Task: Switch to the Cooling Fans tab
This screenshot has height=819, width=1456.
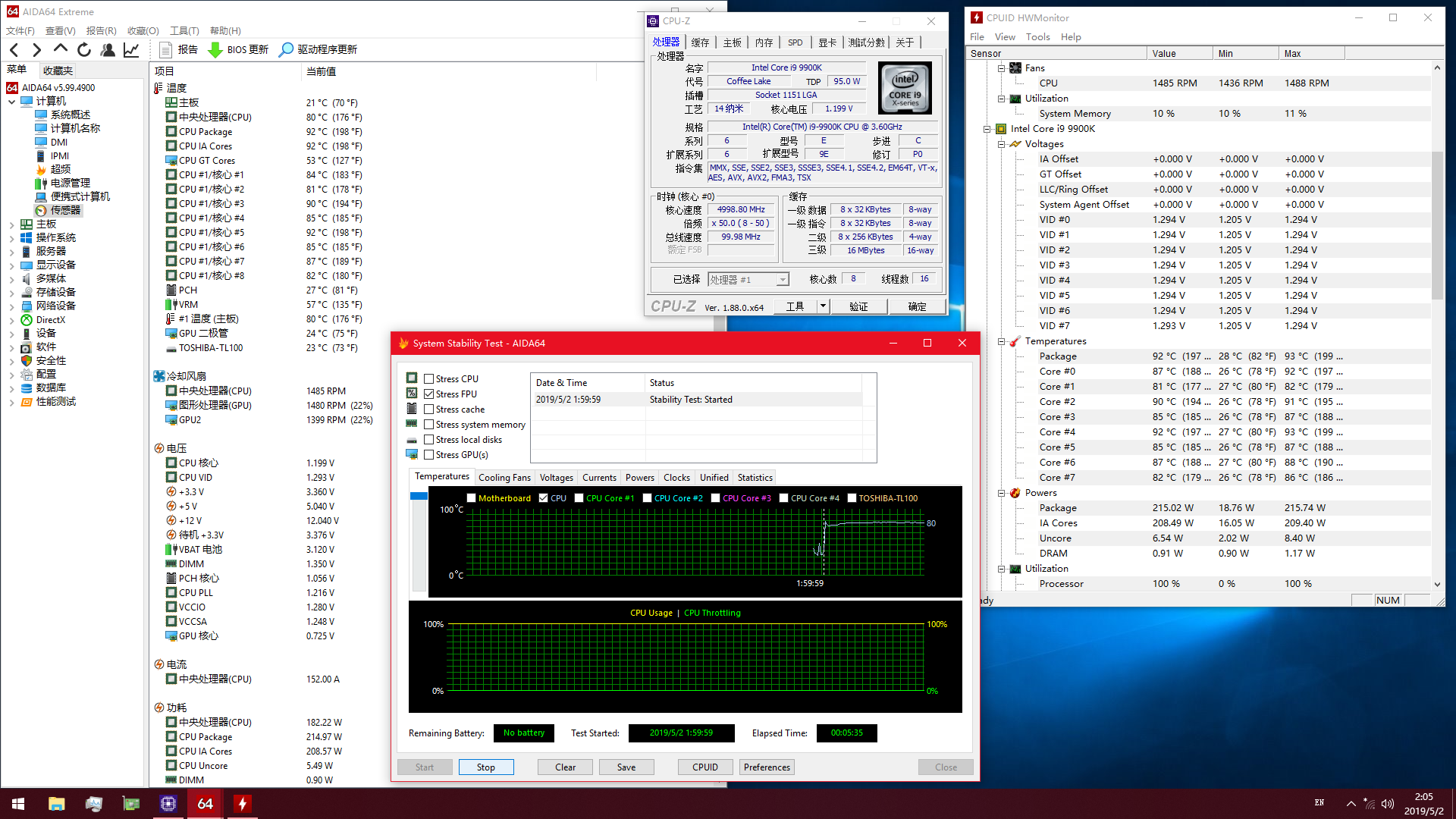Action: click(x=504, y=478)
